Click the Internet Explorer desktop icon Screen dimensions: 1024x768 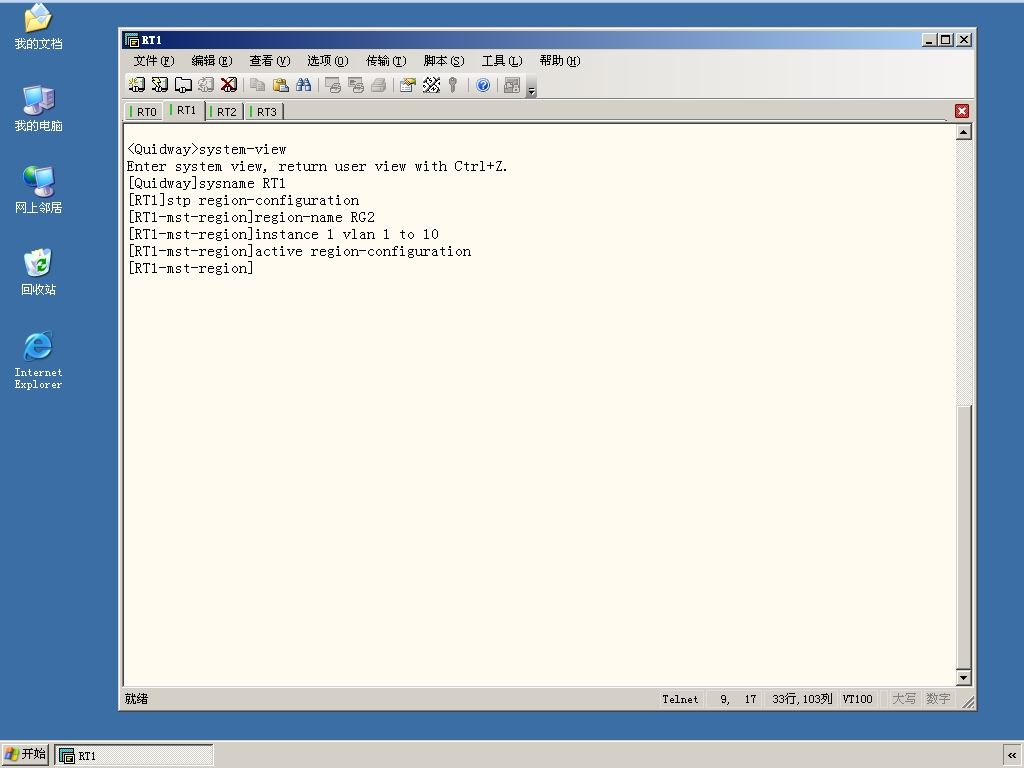[38, 360]
